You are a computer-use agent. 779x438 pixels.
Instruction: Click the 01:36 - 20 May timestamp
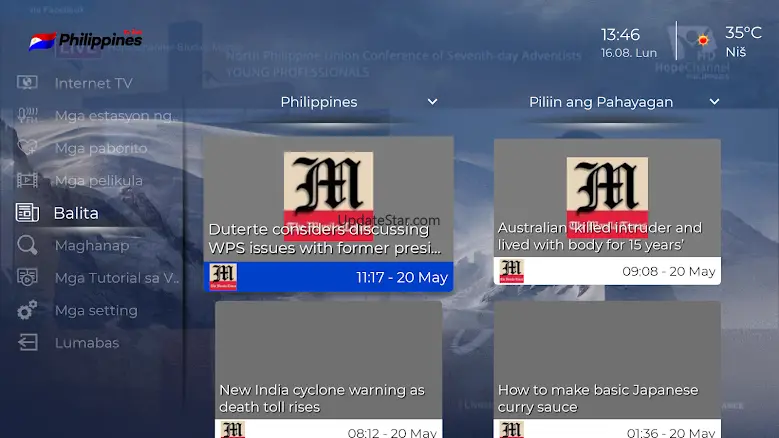coord(671,433)
